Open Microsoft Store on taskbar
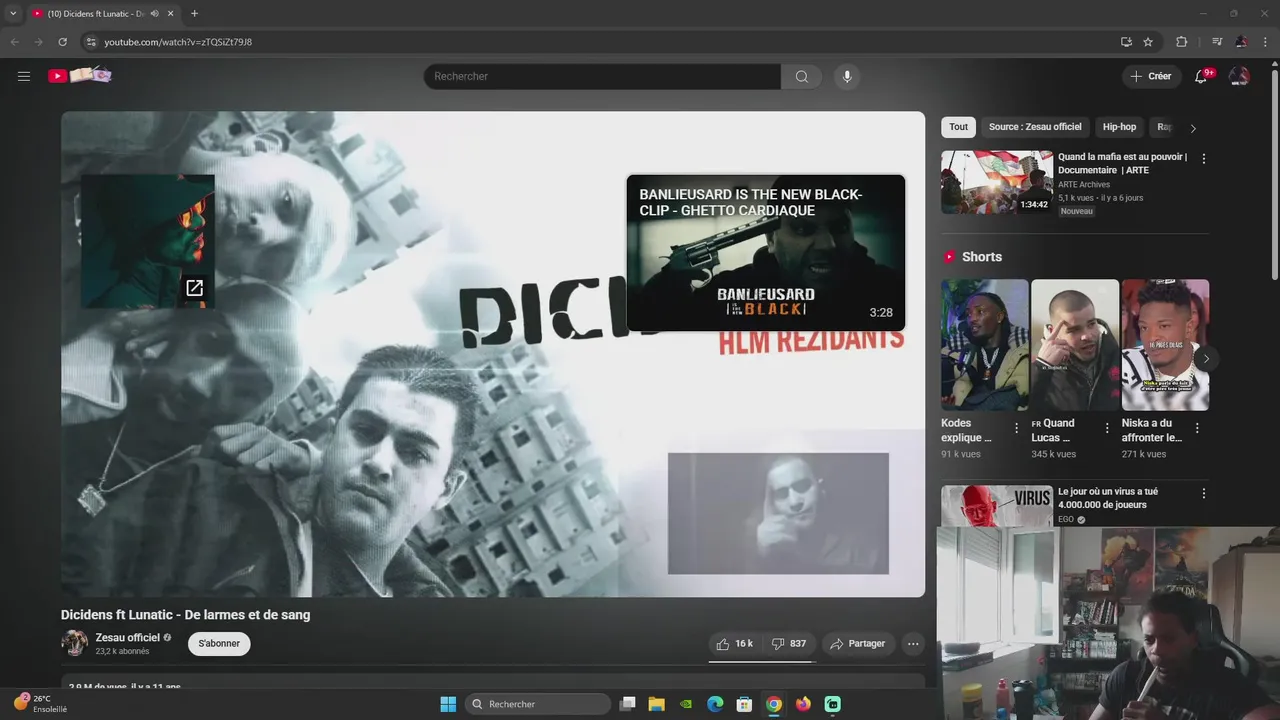1280x720 pixels. [x=744, y=704]
